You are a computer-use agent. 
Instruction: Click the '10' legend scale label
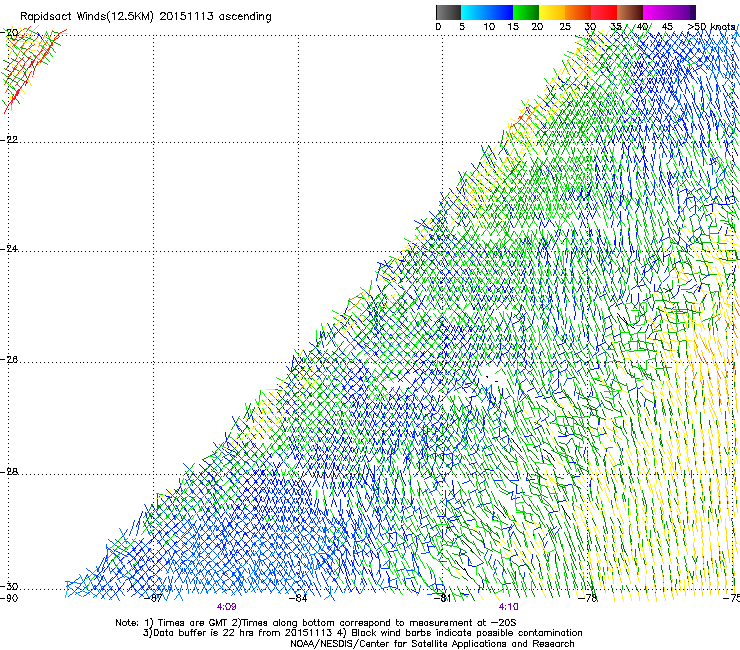[x=489, y=27]
